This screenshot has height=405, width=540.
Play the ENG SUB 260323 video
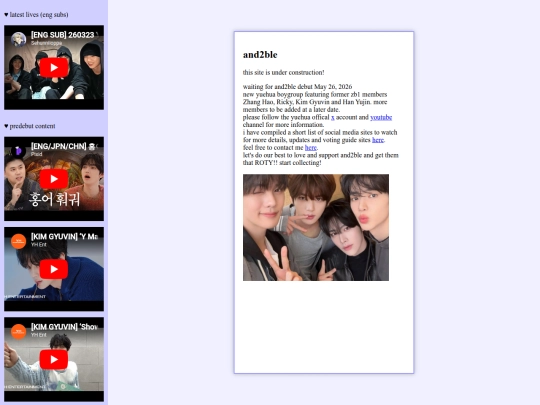coord(54,68)
